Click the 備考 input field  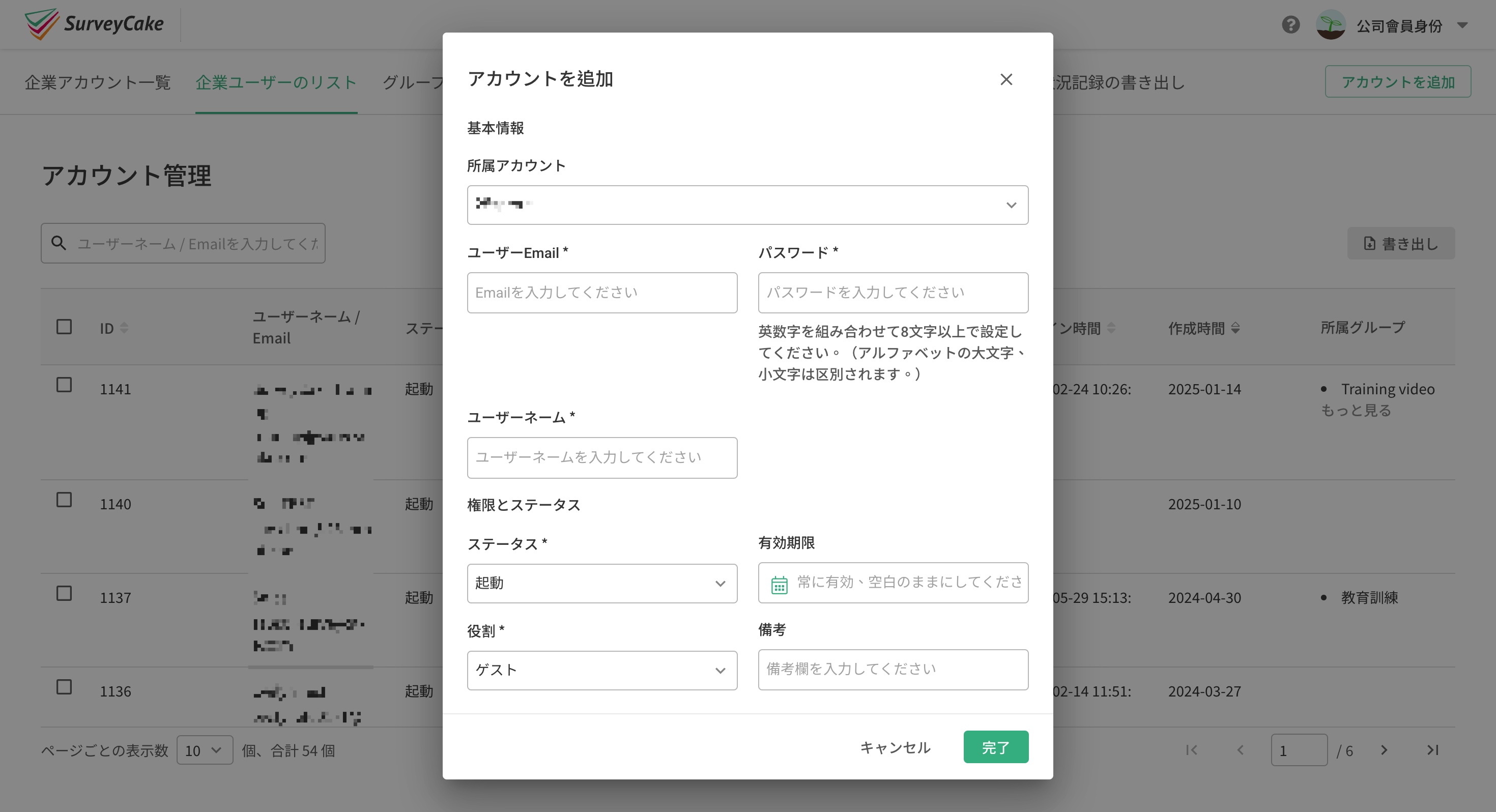point(893,670)
